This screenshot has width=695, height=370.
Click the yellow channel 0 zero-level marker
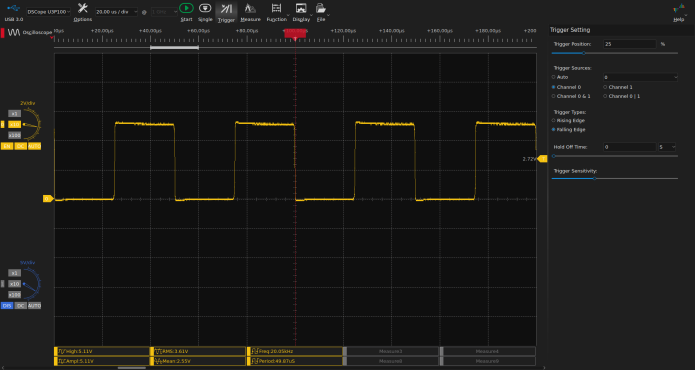coord(48,199)
